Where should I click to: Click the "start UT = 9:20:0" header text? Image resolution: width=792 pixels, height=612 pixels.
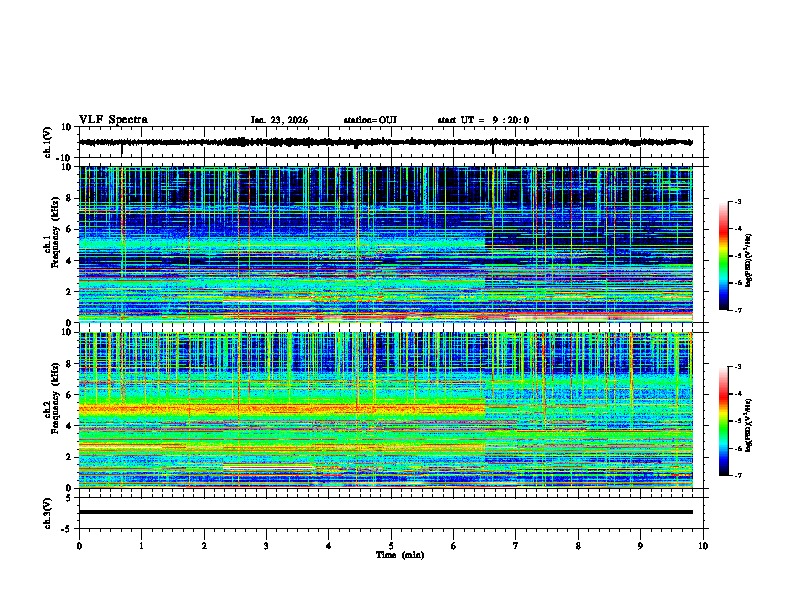click(483, 120)
